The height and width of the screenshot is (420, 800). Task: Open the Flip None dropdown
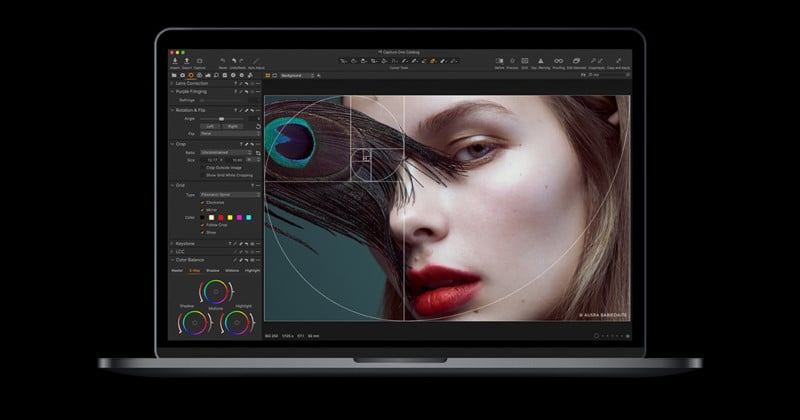[x=230, y=133]
